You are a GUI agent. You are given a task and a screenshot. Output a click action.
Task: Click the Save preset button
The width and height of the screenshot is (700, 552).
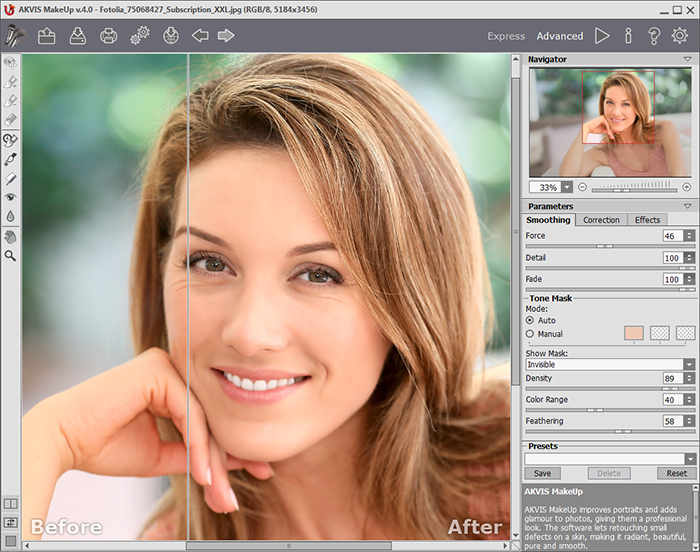point(541,473)
